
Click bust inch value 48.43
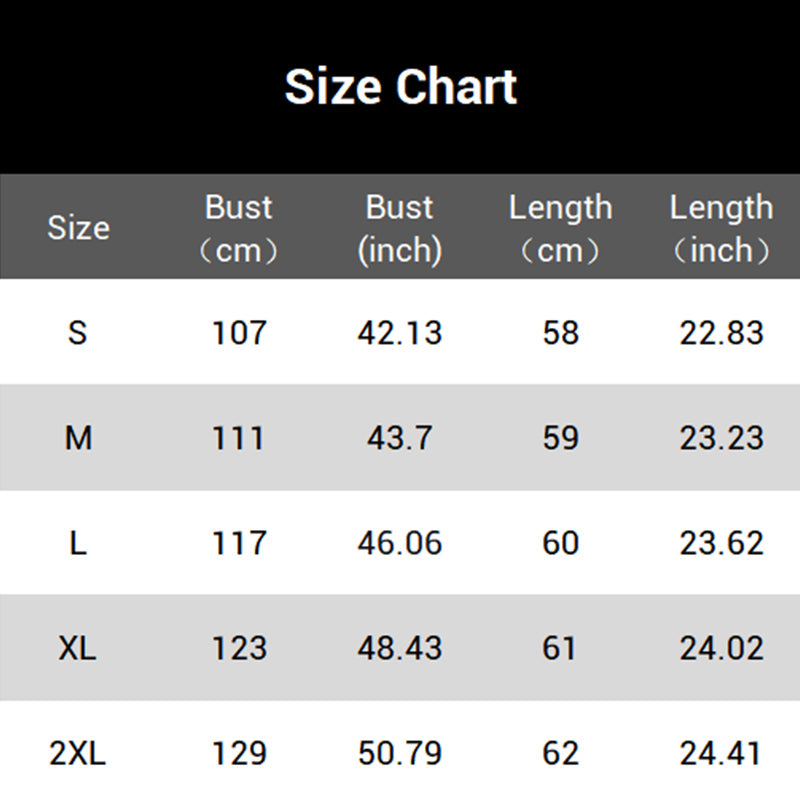[400, 648]
